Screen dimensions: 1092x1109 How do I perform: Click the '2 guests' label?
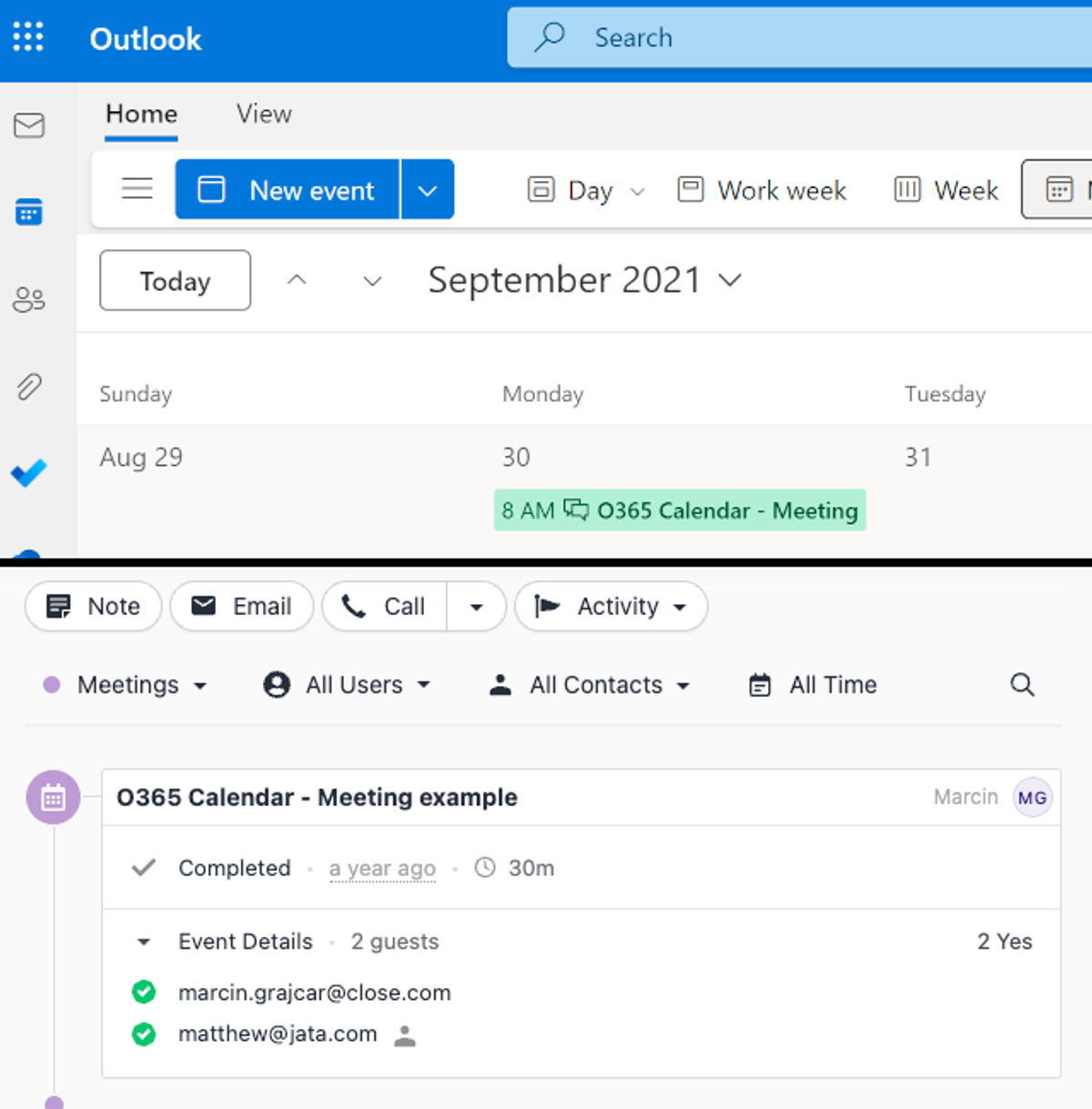(x=395, y=942)
